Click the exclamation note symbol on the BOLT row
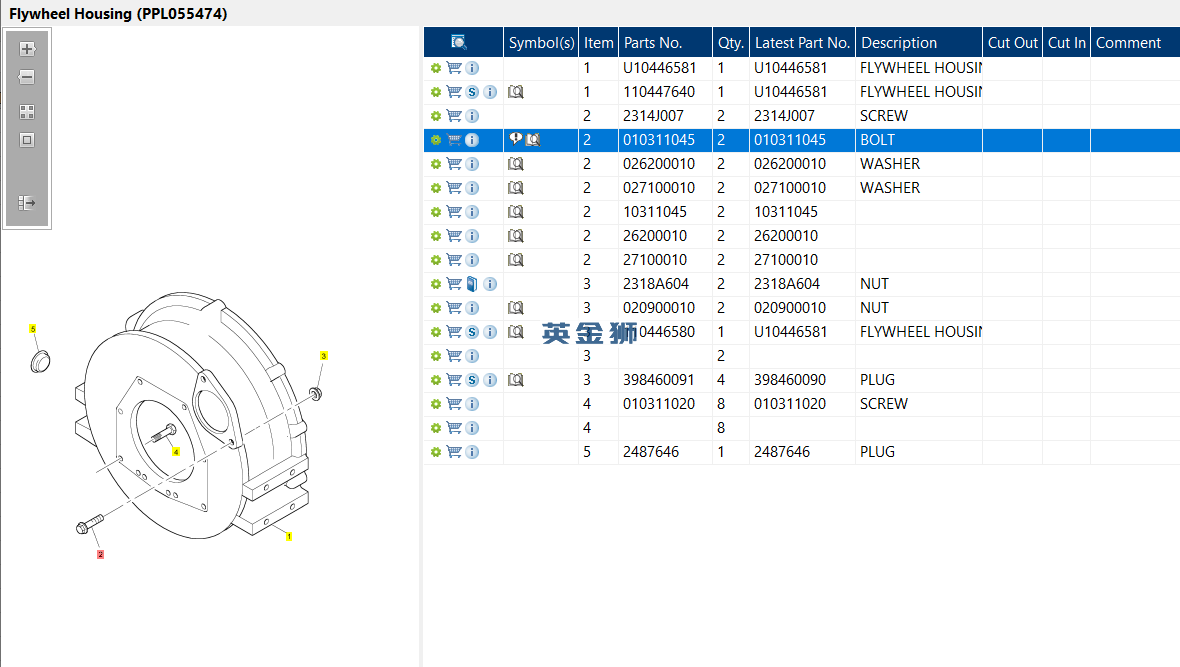1180x667 pixels. click(x=515, y=139)
